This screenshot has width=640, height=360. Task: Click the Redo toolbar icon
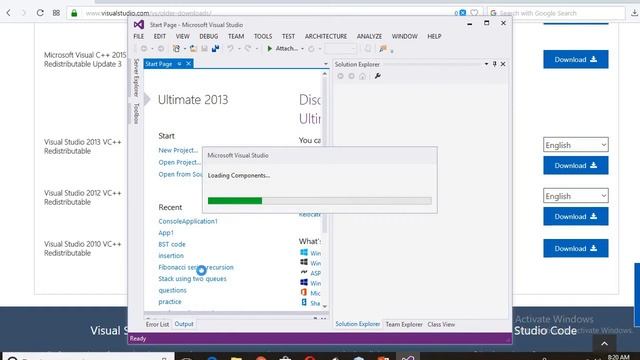click(x=248, y=49)
